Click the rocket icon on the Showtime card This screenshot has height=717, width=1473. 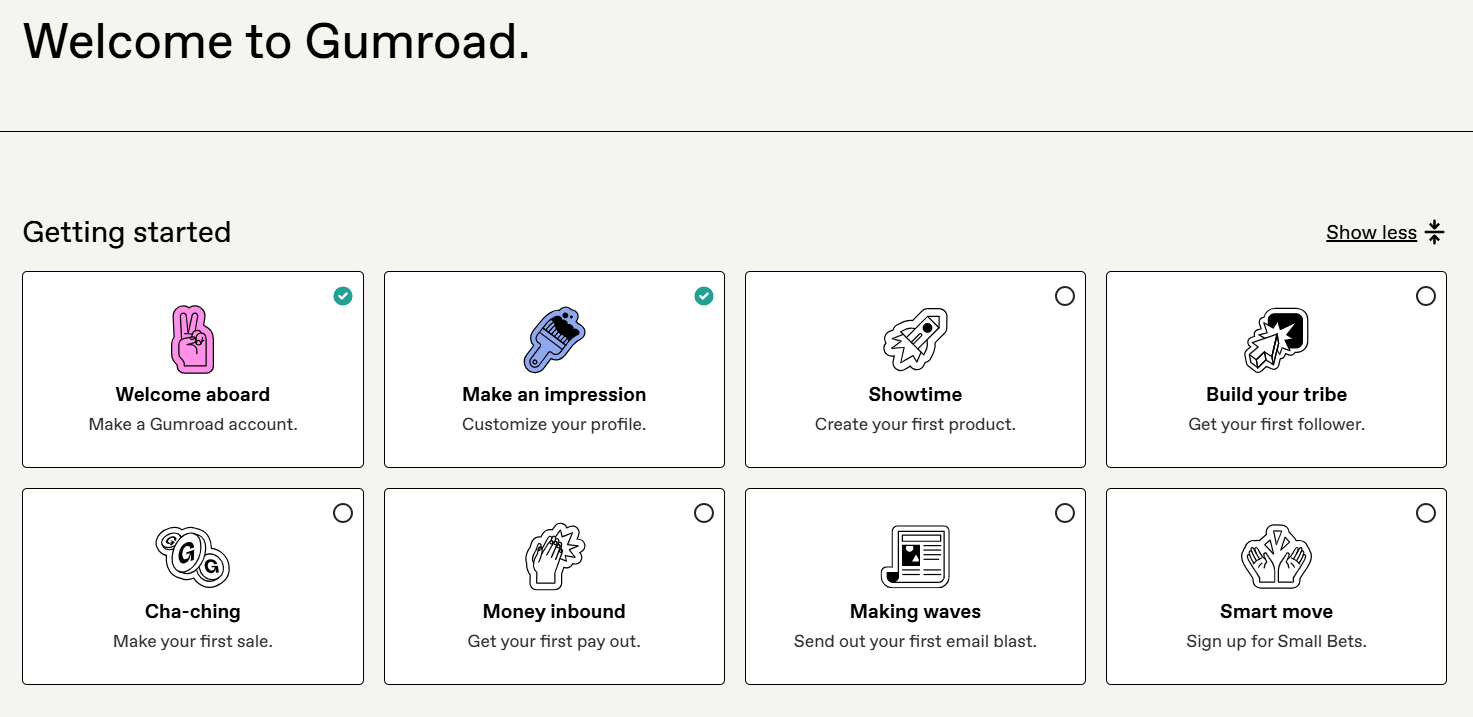click(914, 338)
